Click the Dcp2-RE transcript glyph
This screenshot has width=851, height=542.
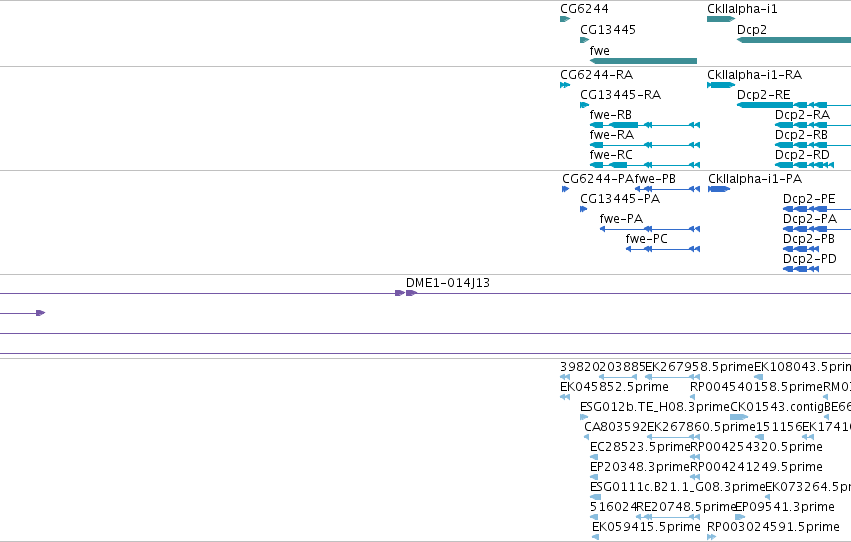pos(794,105)
